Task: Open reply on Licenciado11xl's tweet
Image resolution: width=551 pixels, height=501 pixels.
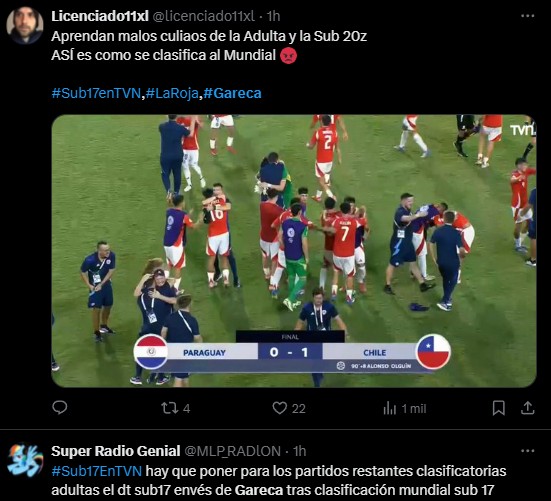Action: pyautogui.click(x=60, y=408)
